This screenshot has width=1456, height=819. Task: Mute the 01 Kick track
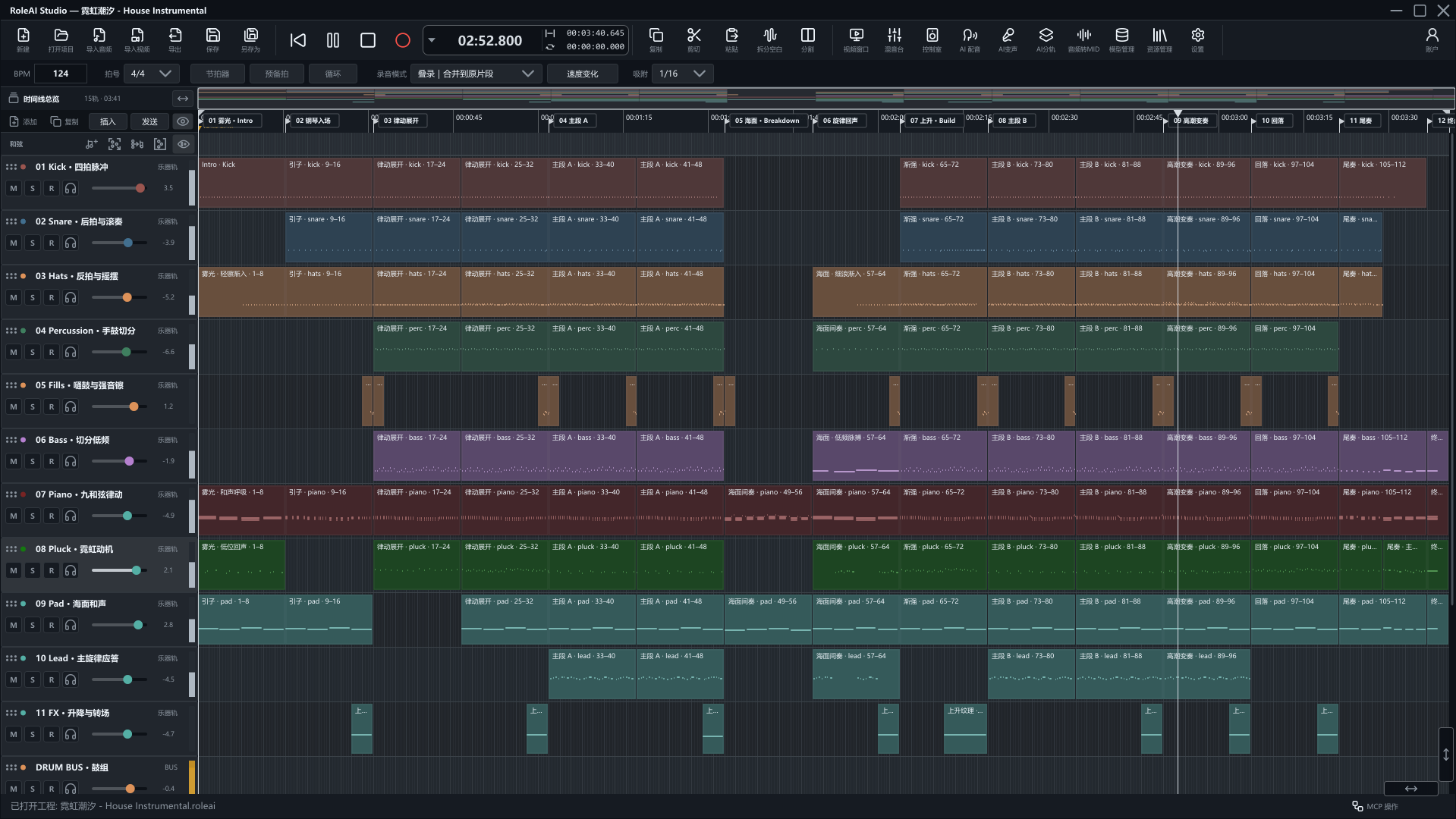tap(14, 188)
